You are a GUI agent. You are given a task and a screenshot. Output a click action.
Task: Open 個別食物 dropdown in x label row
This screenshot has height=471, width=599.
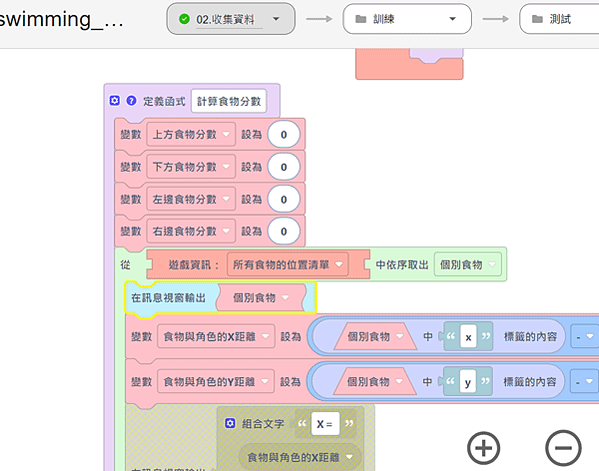(x=375, y=337)
